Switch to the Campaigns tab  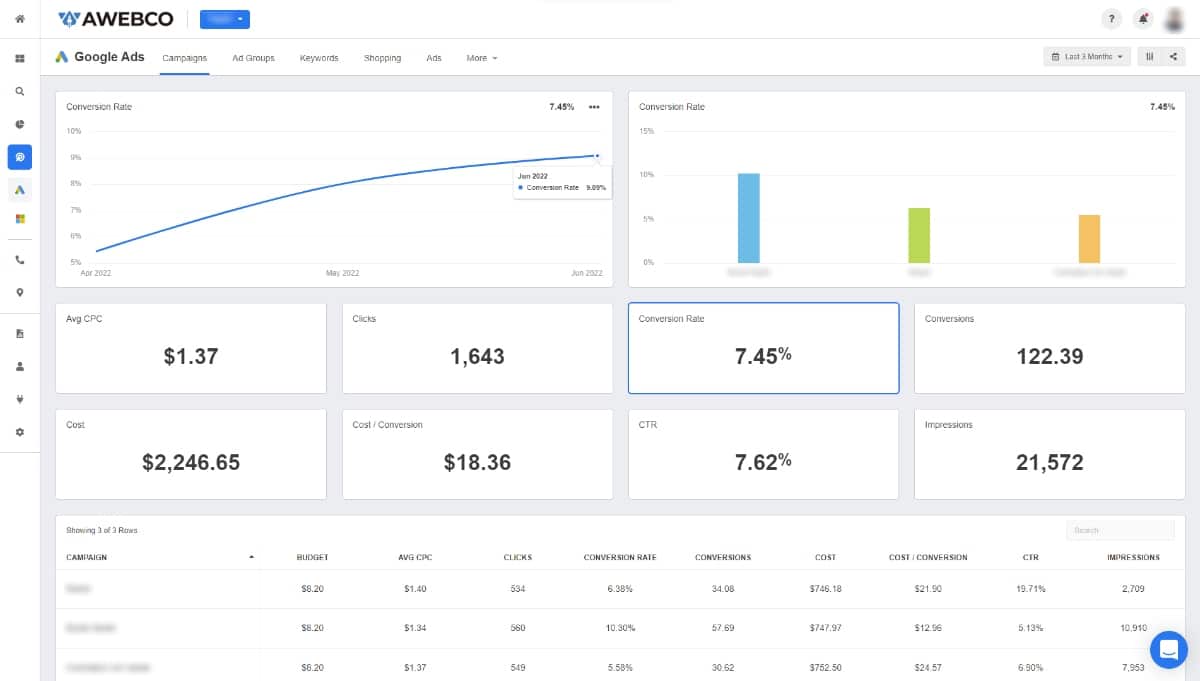click(x=185, y=58)
